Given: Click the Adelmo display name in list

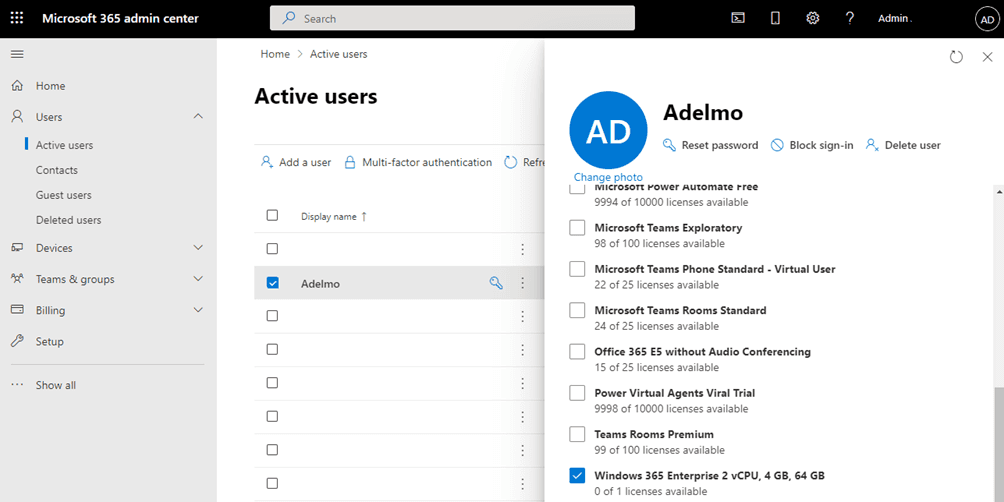Looking at the screenshot, I should [320, 284].
